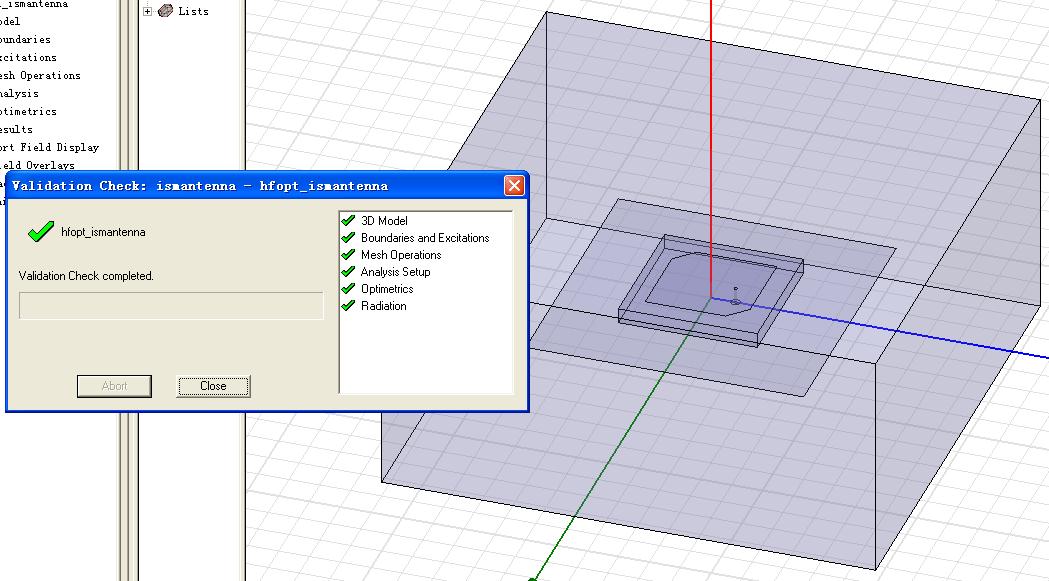Click the large hfopt_ismantenna green checkmark
This screenshot has height=581, width=1049.
(x=41, y=232)
